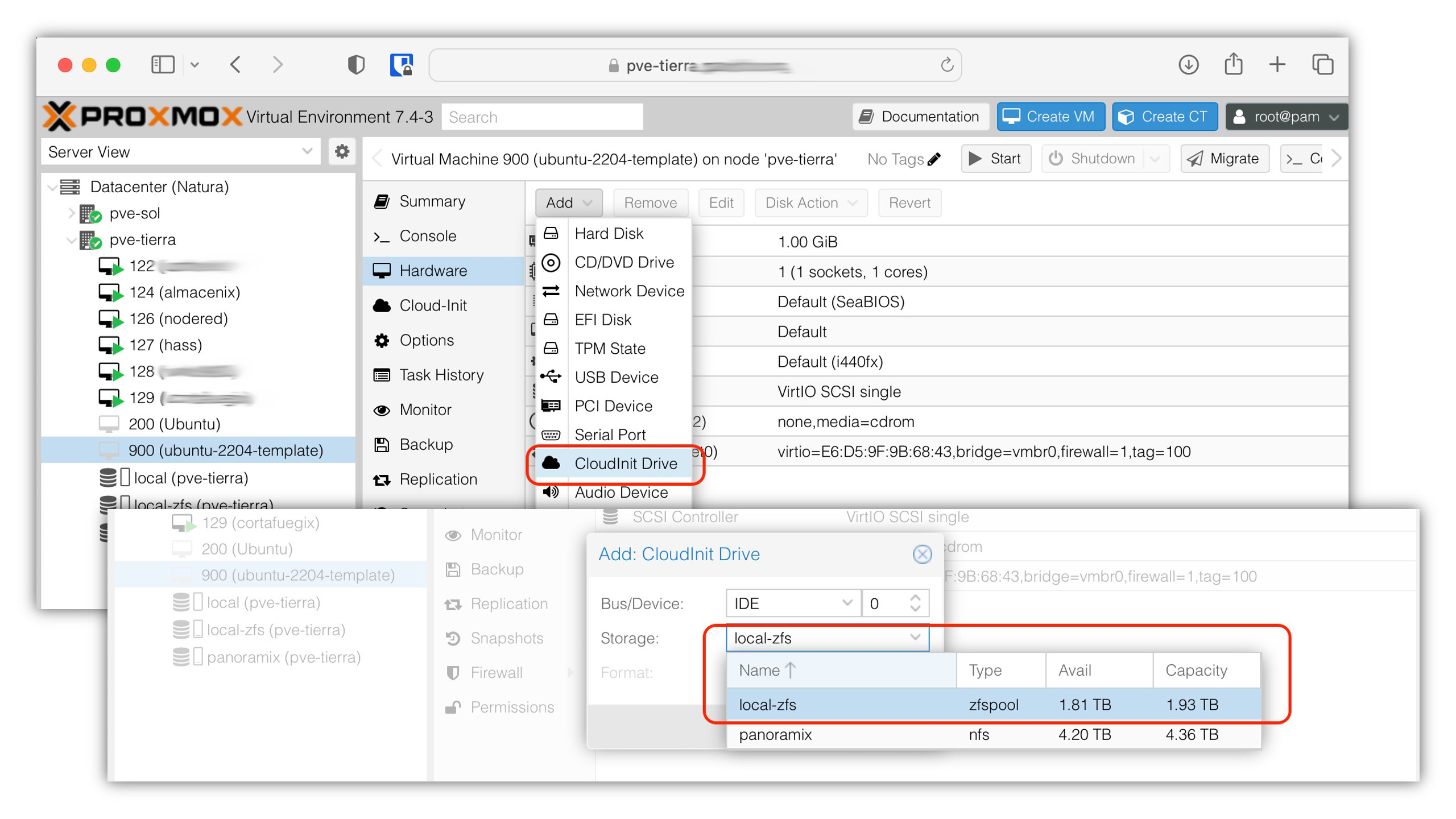Collapse the pve-tierra node
The width and height of the screenshot is (1456, 819).
coord(72,240)
